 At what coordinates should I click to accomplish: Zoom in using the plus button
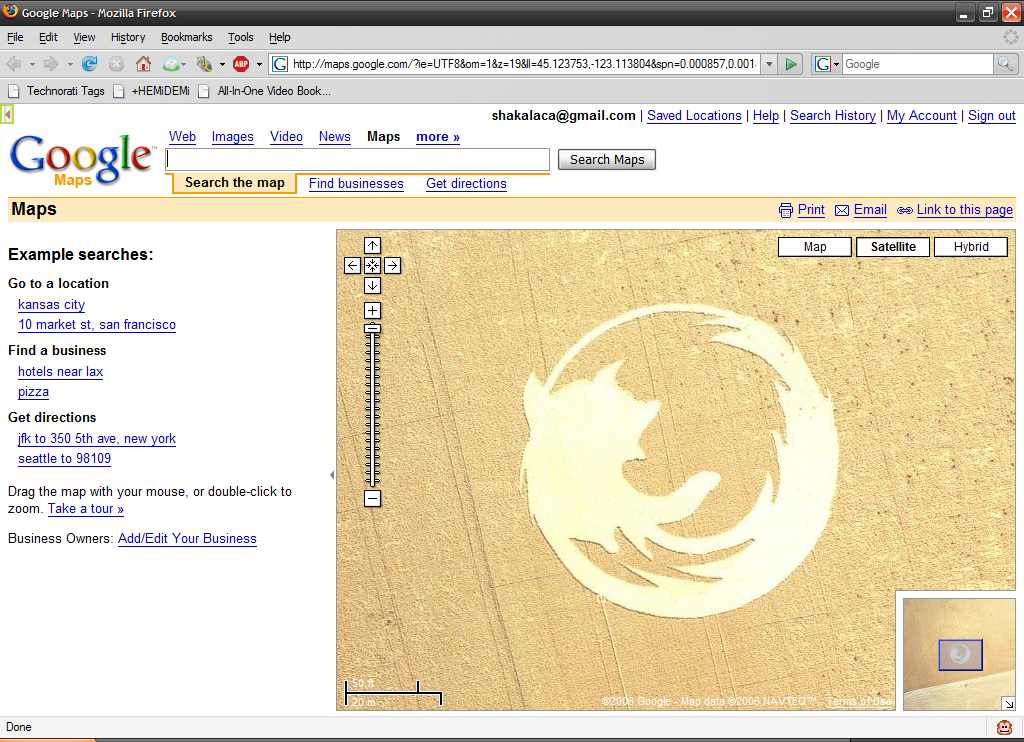[x=372, y=310]
